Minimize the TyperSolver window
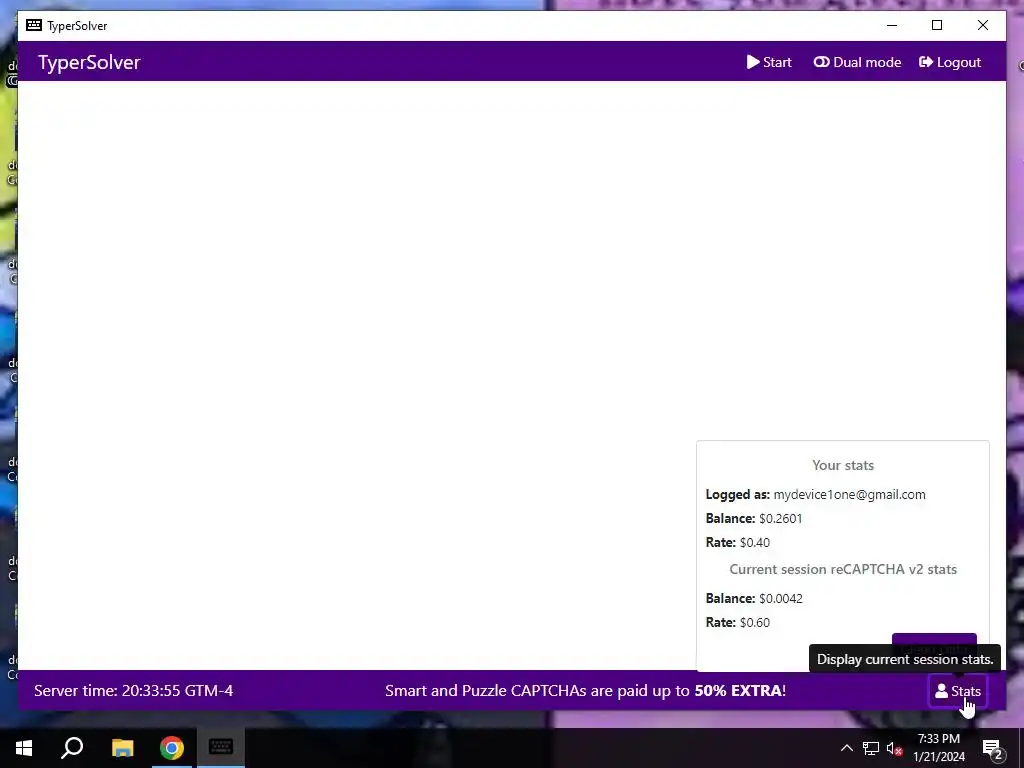This screenshot has height=768, width=1024. (891, 25)
